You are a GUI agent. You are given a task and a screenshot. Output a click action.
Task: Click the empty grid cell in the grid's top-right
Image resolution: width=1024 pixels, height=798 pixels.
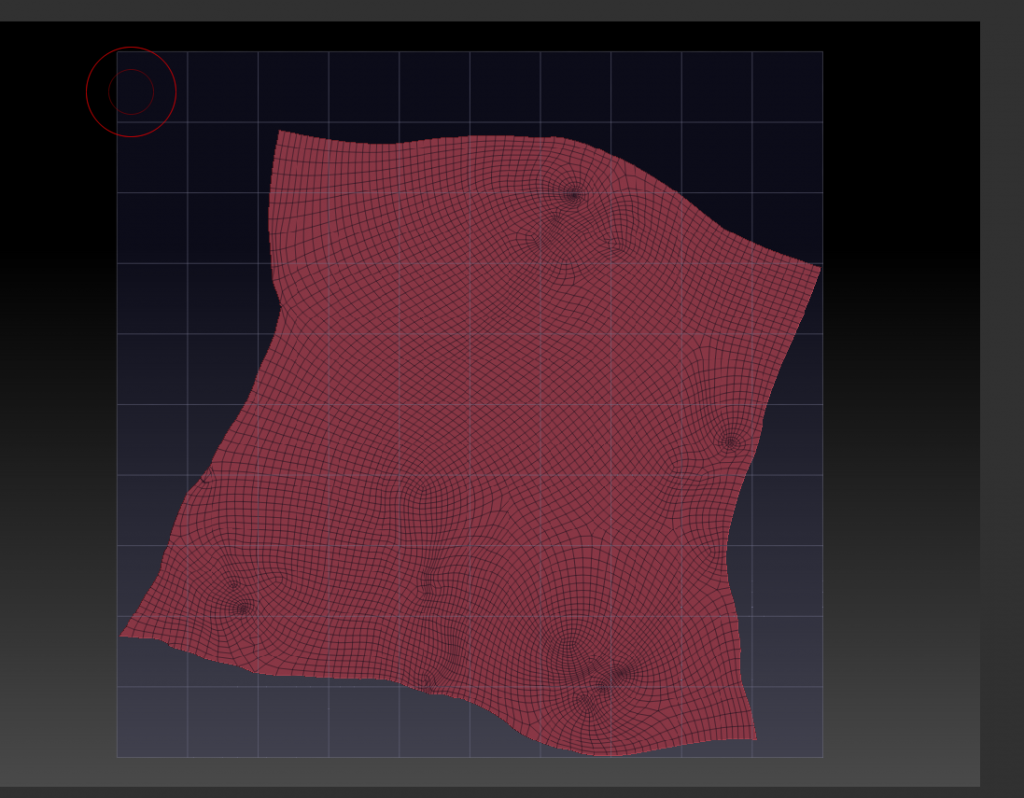point(787,87)
